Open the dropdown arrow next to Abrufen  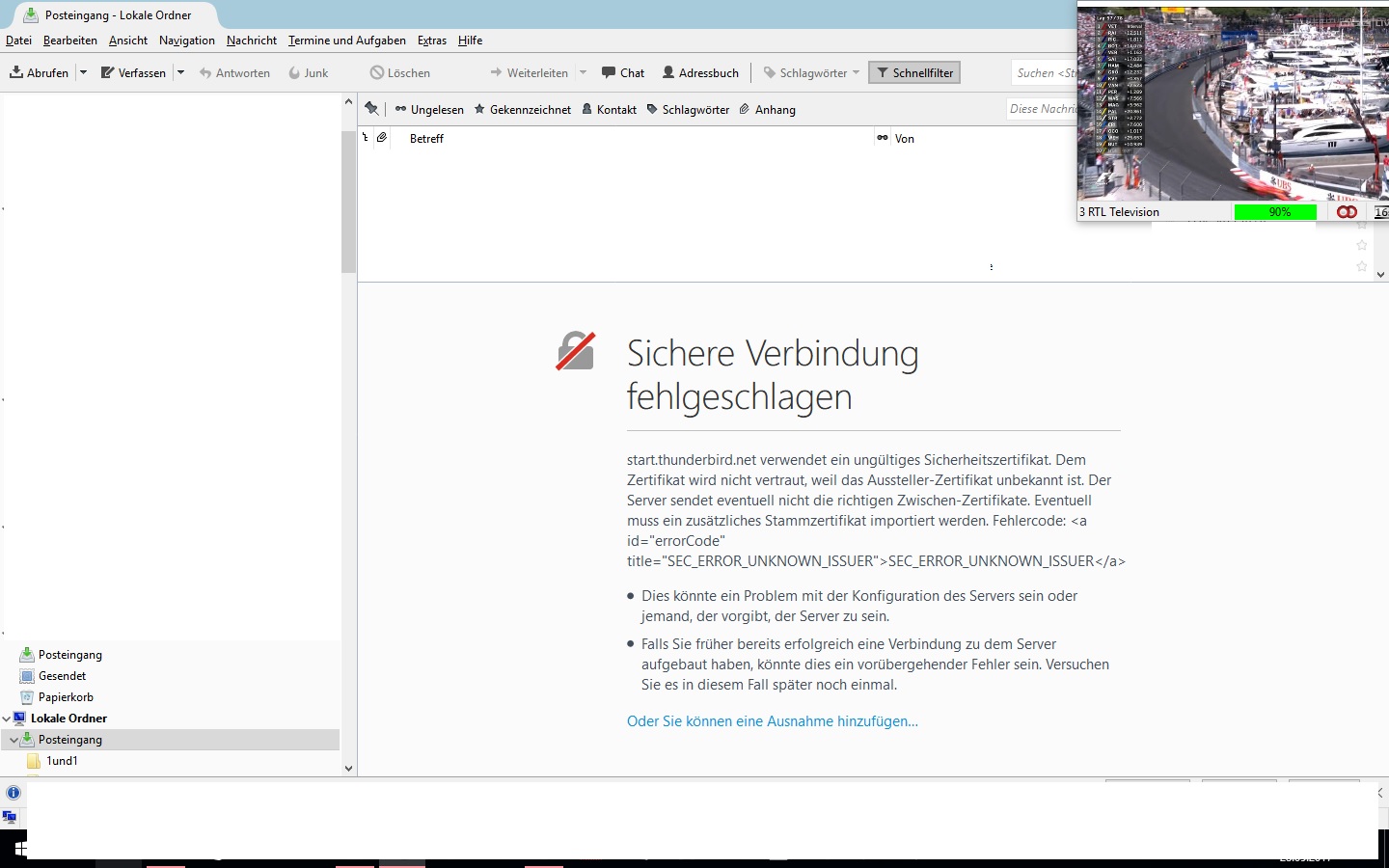click(83, 72)
